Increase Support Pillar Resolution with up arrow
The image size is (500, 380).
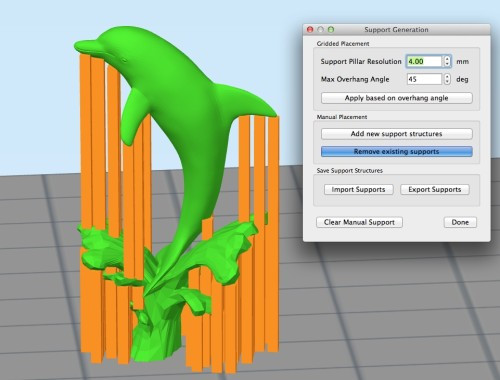447,59
